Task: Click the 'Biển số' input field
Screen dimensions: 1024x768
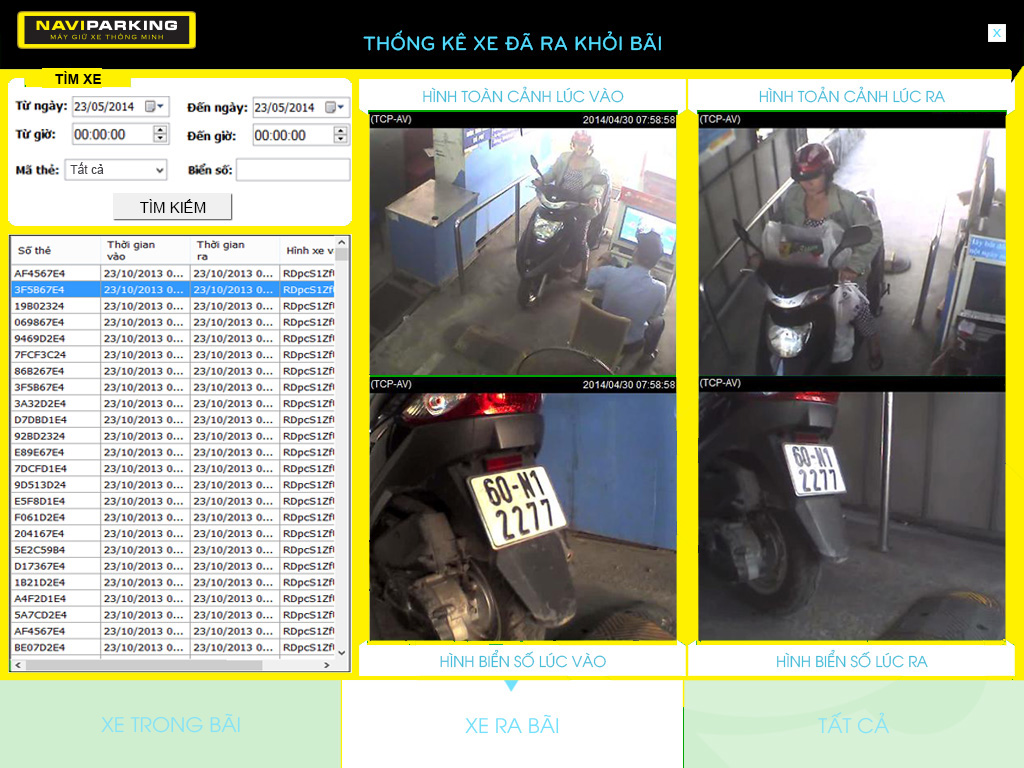Action: 293,170
